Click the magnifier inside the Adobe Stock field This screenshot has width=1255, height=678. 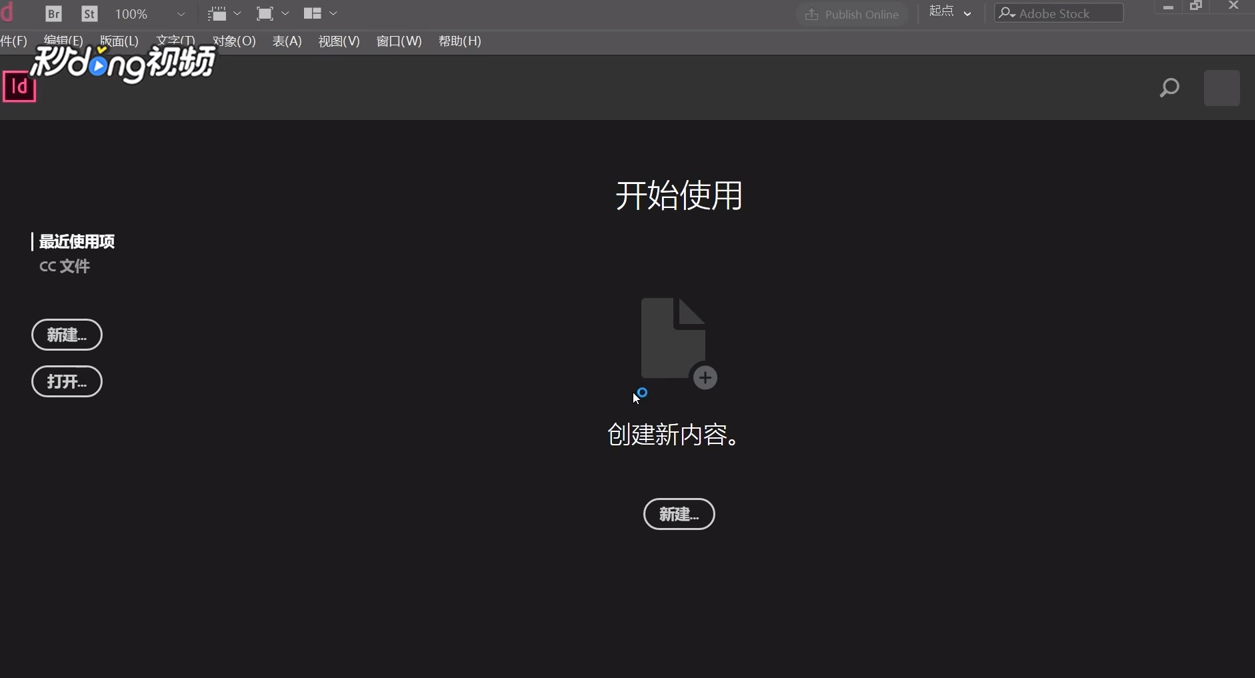(1007, 13)
